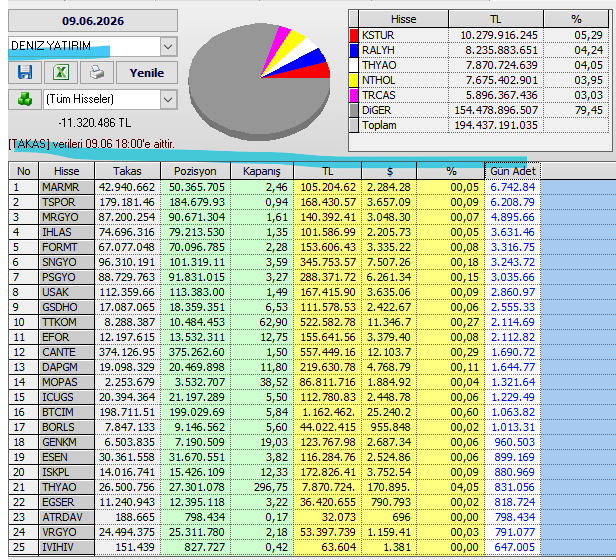Sort by the % column in main table

click(x=451, y=171)
